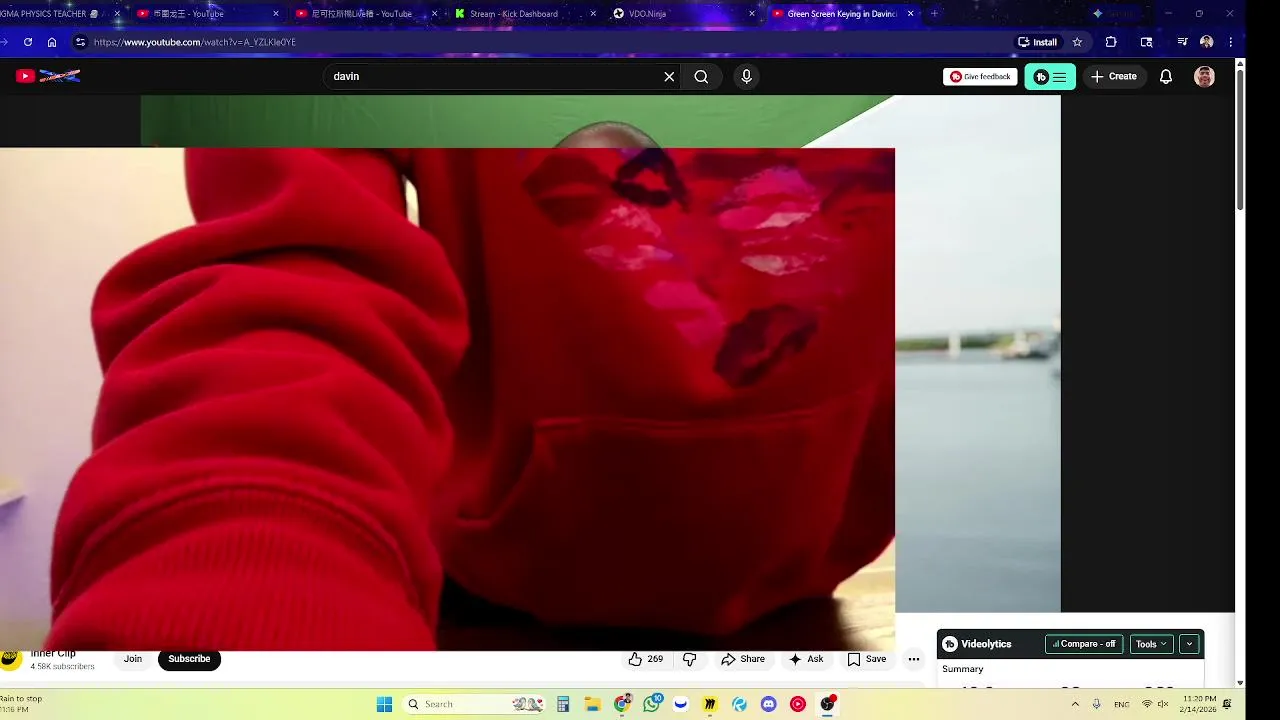This screenshot has height=720, width=1280.
Task: Click the system tray microphone icon
Action: tap(1096, 704)
